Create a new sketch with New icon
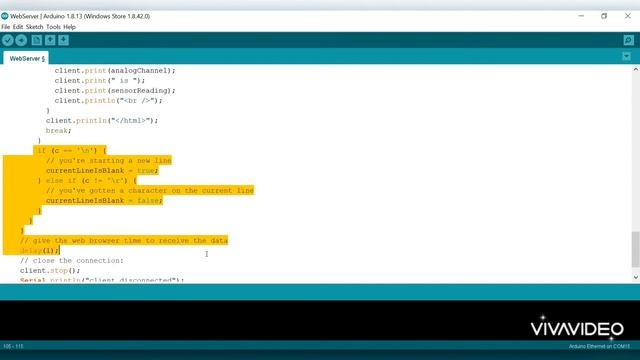Screen dimensions: 640x360 click(37, 40)
